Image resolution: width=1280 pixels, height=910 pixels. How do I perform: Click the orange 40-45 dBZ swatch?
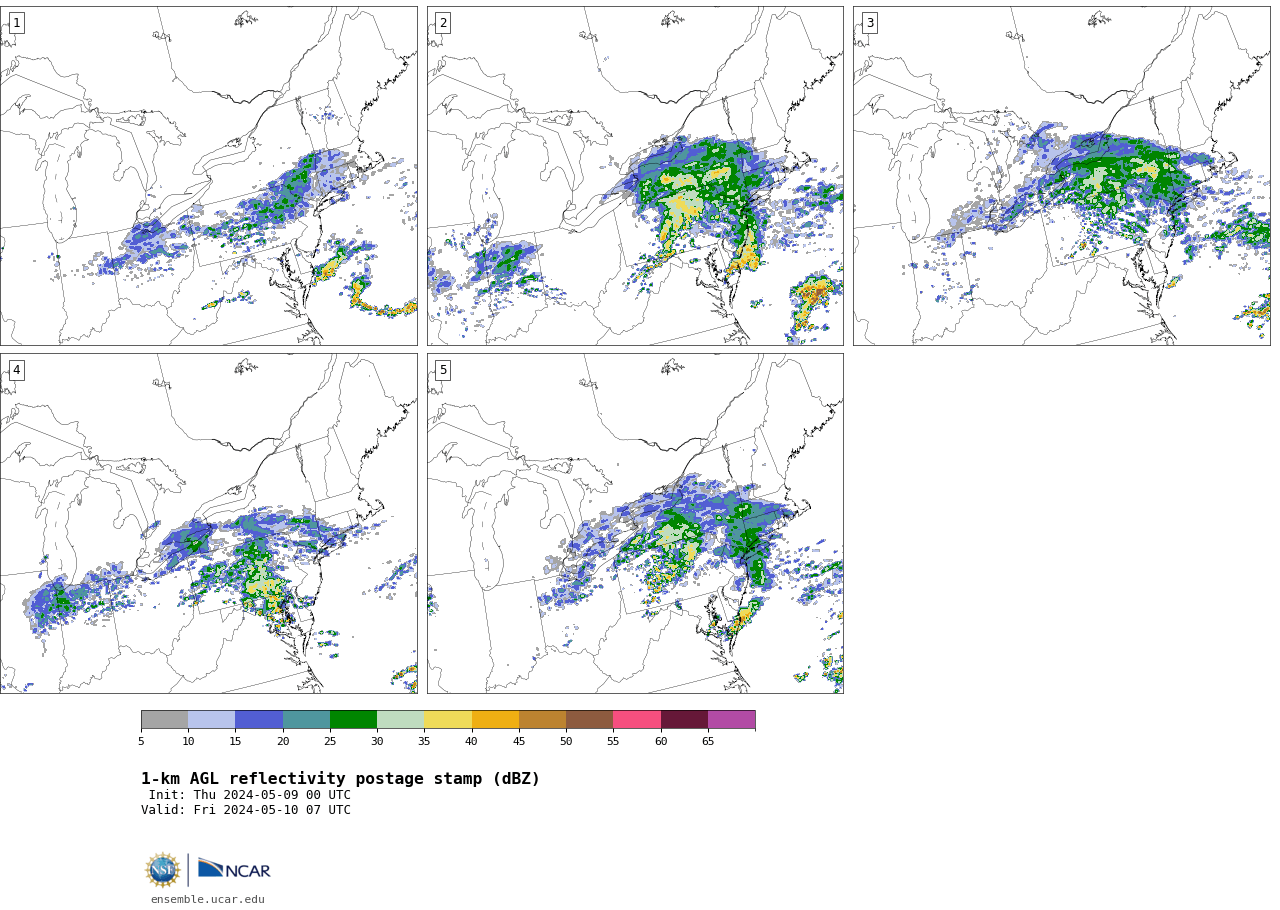point(495,720)
